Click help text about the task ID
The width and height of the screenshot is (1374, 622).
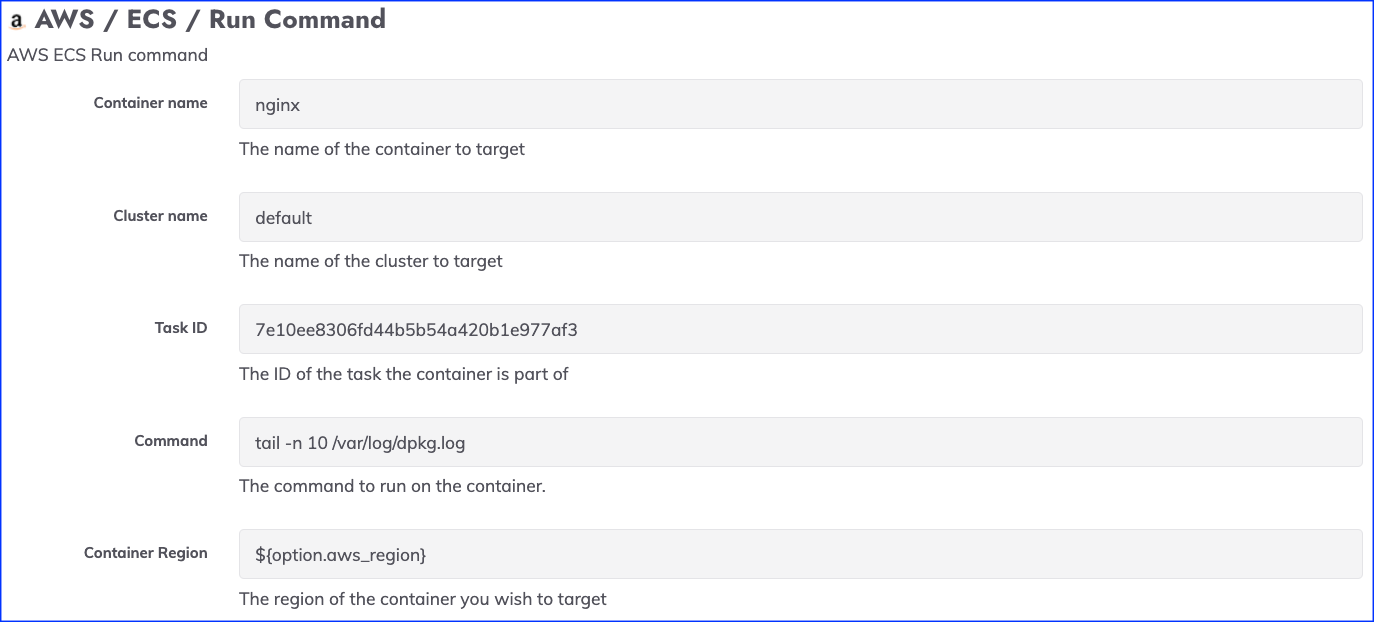(404, 374)
